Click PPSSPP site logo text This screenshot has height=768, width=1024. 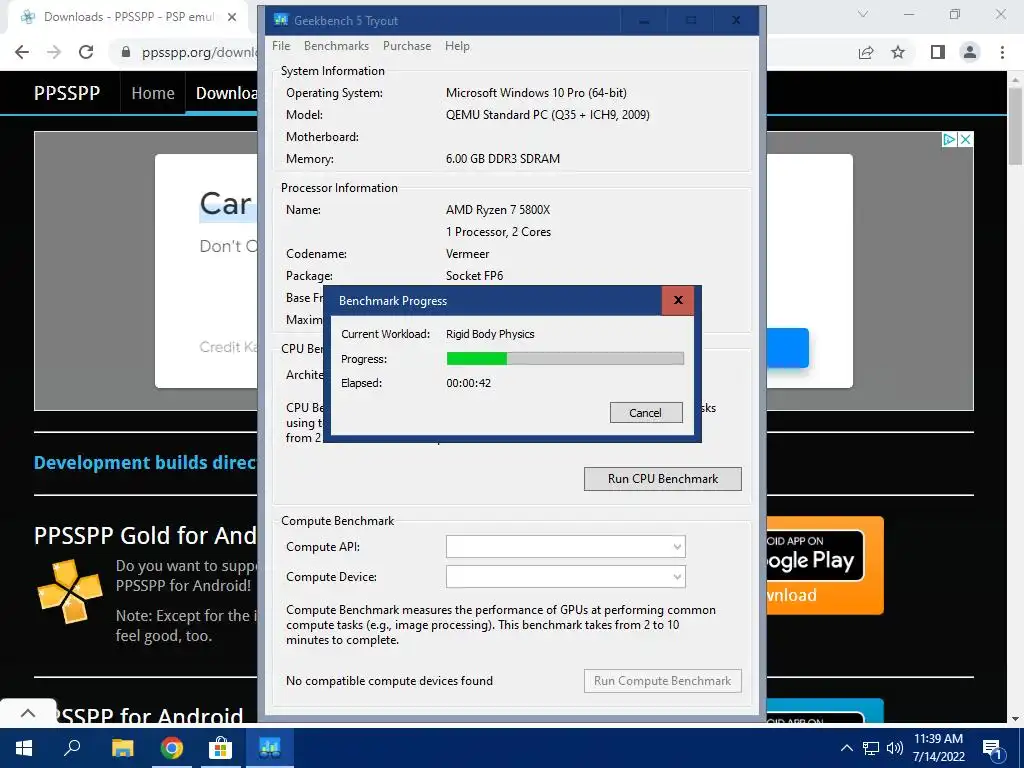[x=67, y=93]
